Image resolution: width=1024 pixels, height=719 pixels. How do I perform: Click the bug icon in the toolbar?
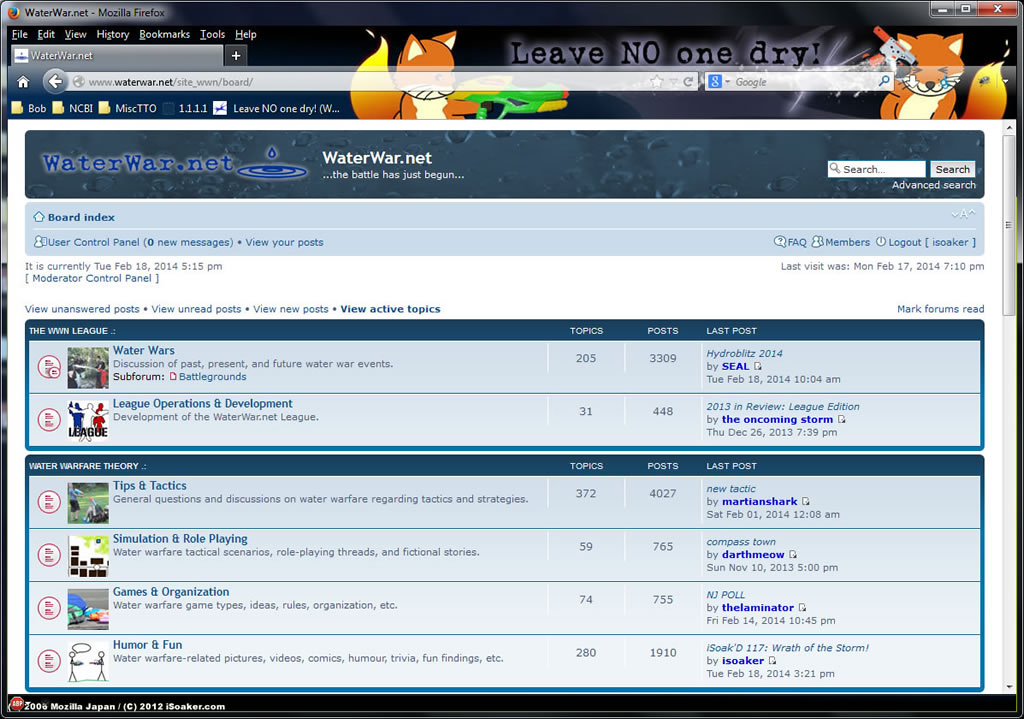[x=984, y=81]
